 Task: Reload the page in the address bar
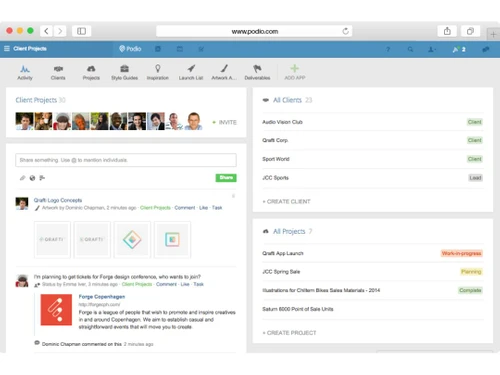[346, 31]
